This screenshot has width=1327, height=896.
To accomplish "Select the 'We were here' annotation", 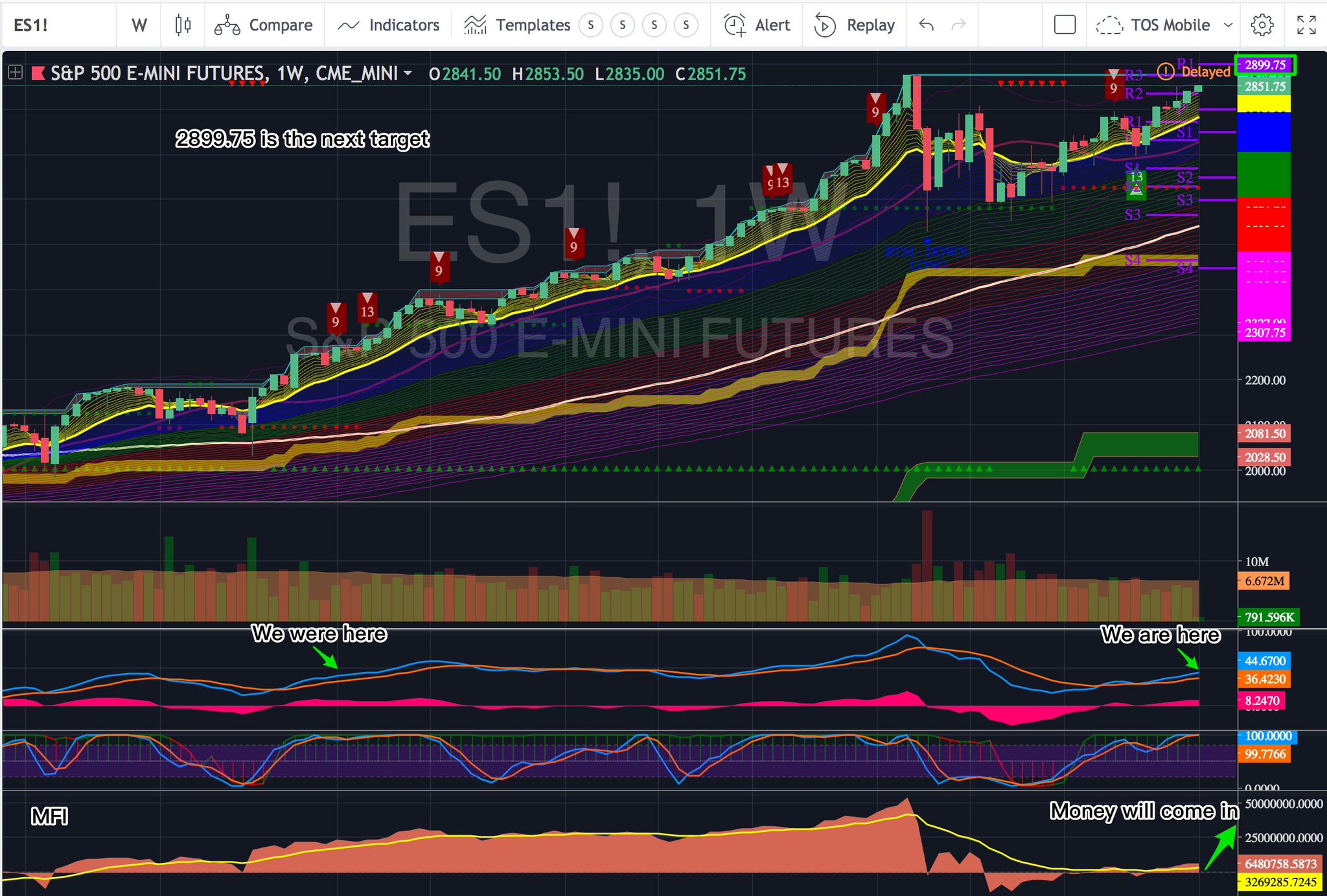I will 319,633.
